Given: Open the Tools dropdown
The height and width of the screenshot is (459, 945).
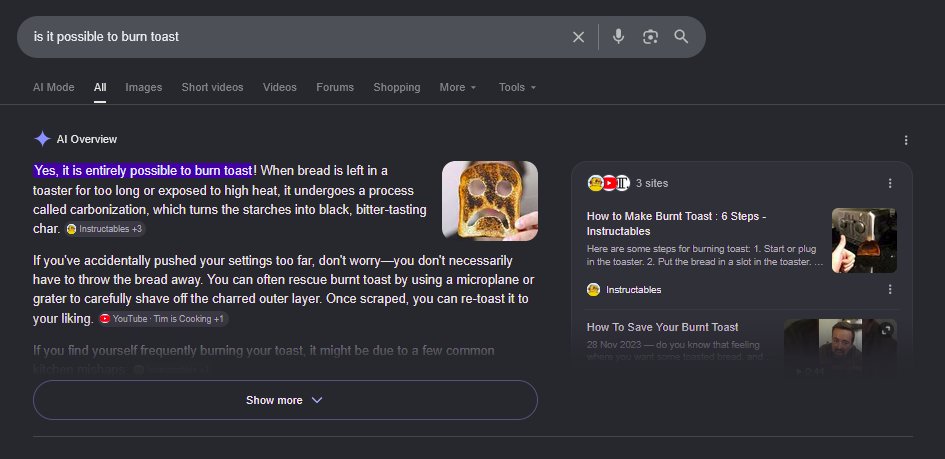Looking at the screenshot, I should click(517, 87).
